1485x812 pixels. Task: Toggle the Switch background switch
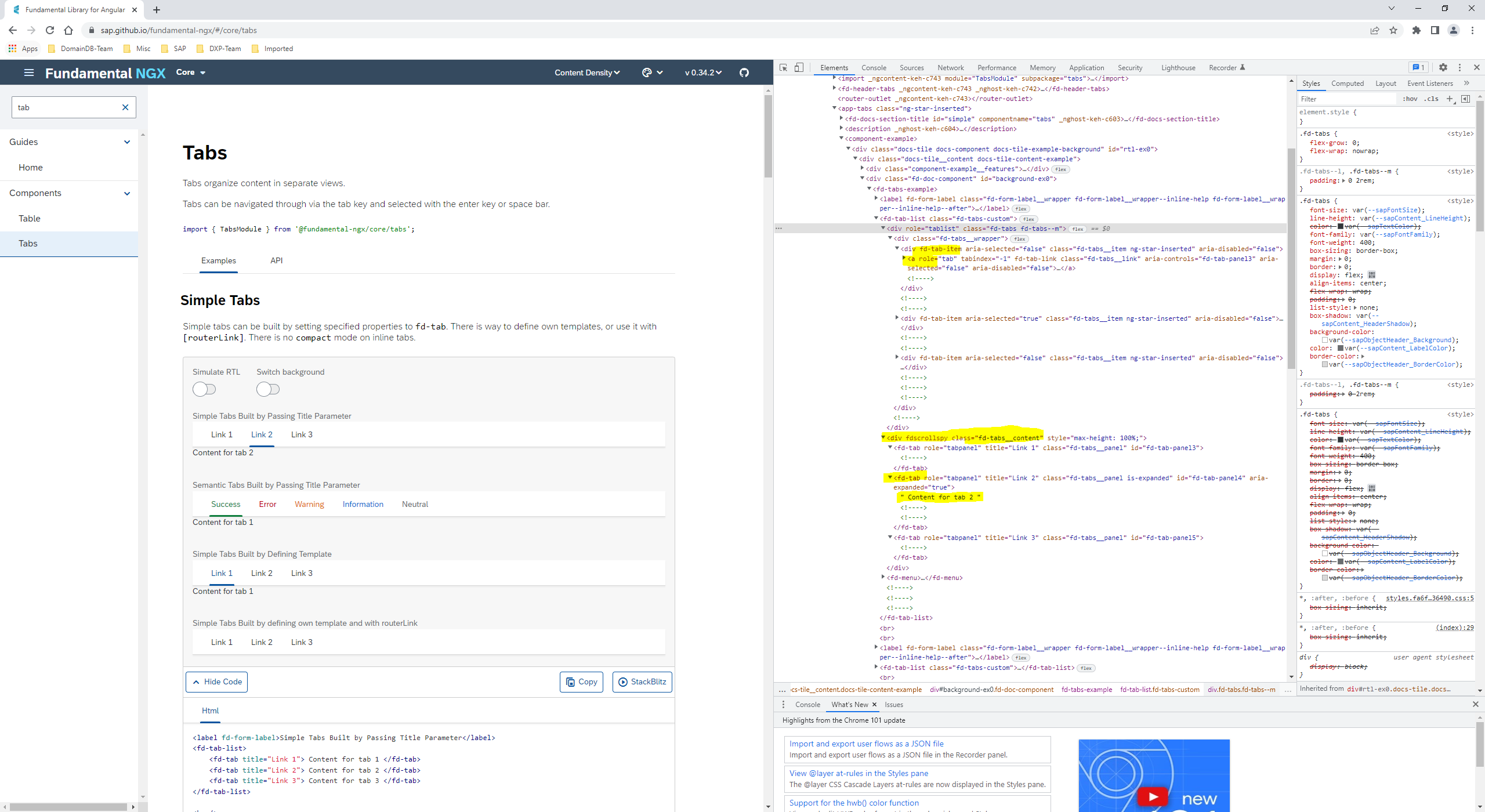click(268, 389)
